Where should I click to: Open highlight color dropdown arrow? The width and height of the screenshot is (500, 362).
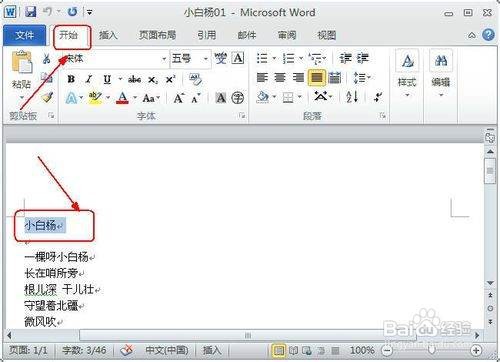tap(108, 98)
